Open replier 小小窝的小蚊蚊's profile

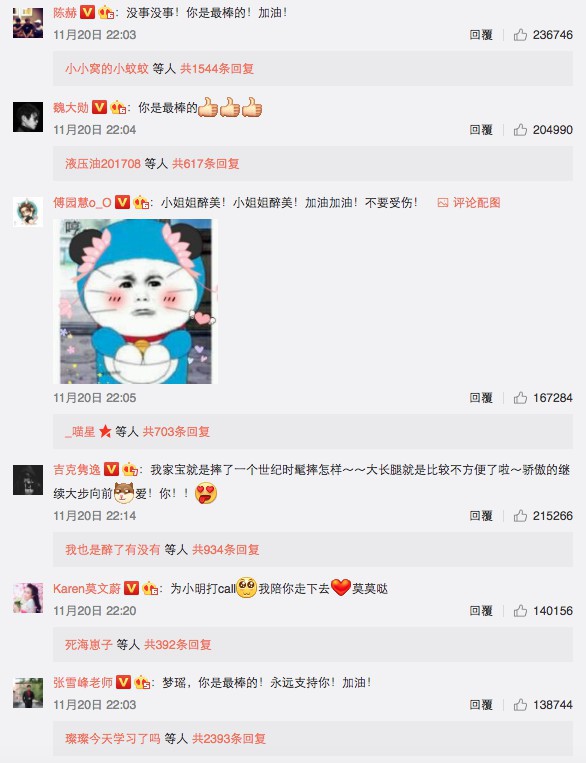(x=107, y=69)
